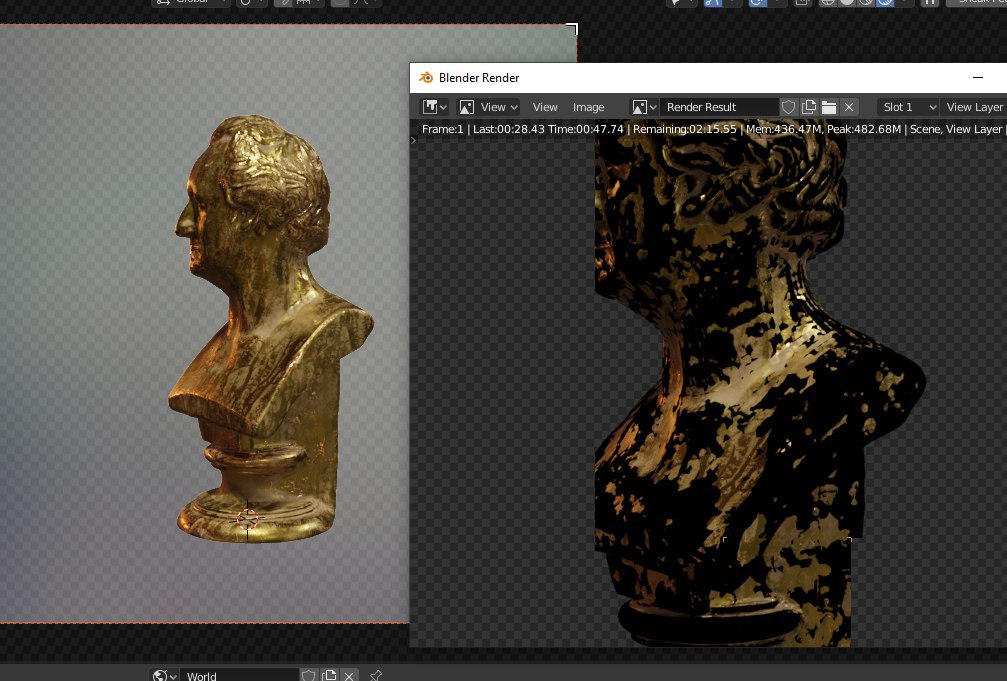
Task: Open the image editor View mode dropdown
Action: (x=488, y=107)
